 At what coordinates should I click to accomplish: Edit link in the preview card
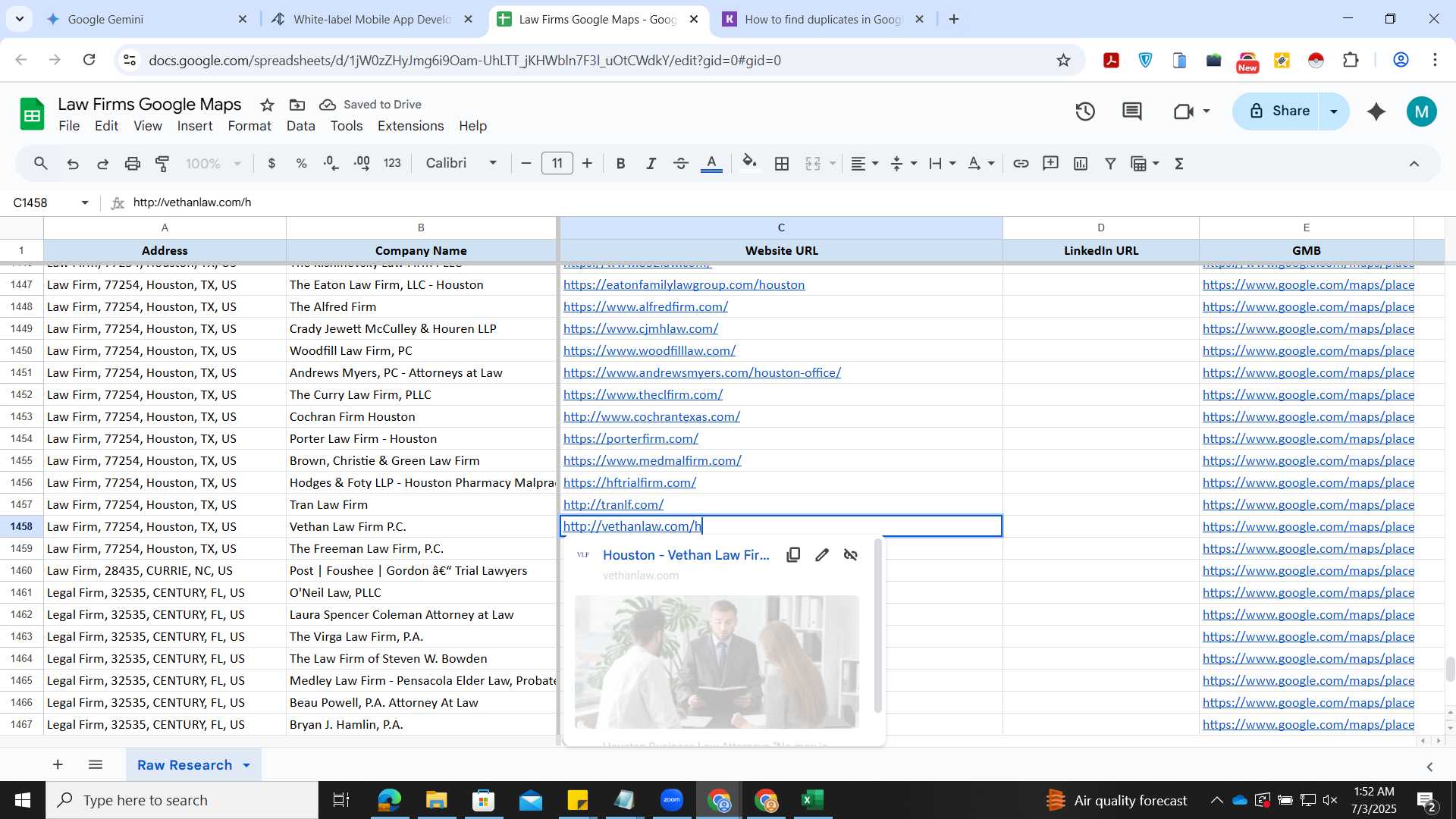(822, 555)
